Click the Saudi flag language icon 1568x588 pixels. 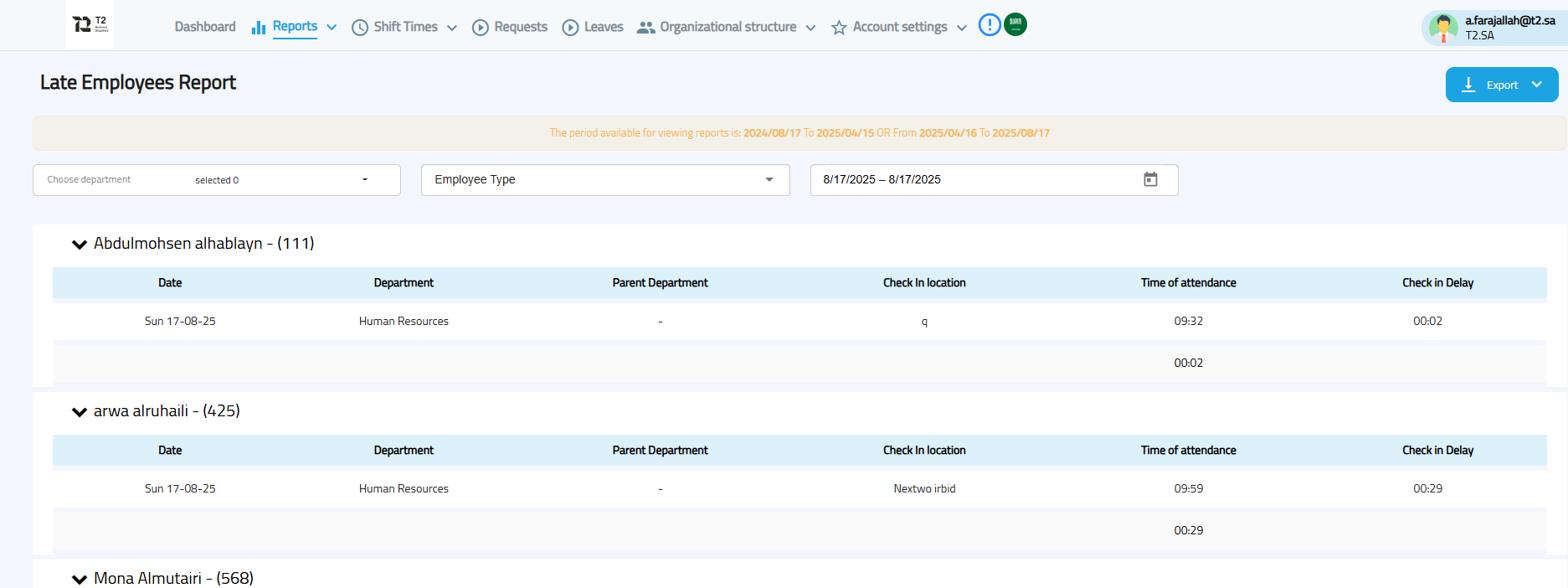coord(1015,25)
